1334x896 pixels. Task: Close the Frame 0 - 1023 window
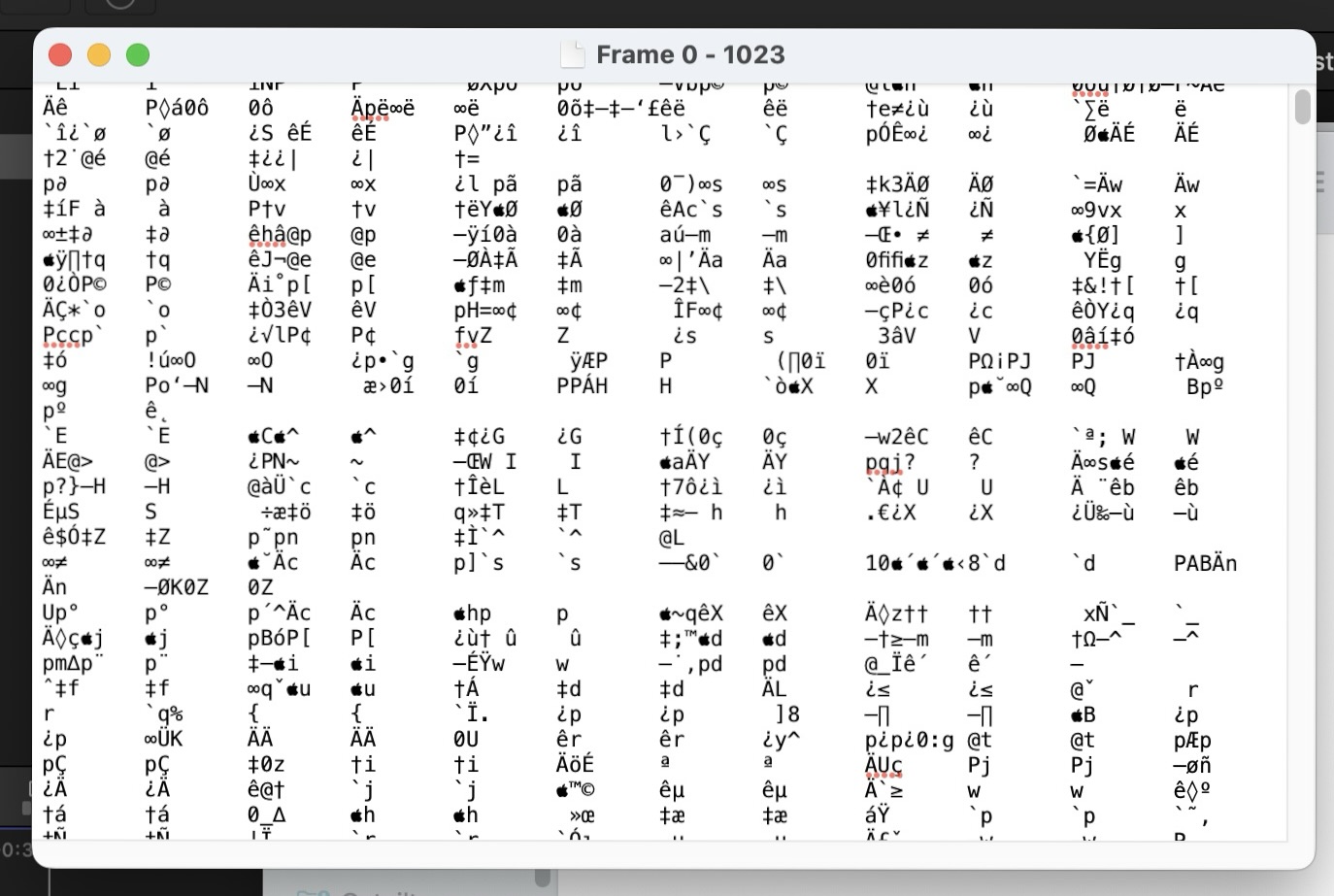tap(60, 55)
